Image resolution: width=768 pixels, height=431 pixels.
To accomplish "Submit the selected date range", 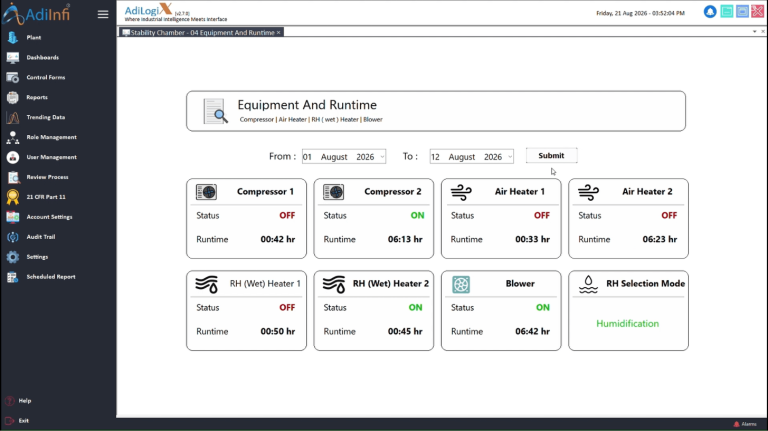I will [x=552, y=155].
